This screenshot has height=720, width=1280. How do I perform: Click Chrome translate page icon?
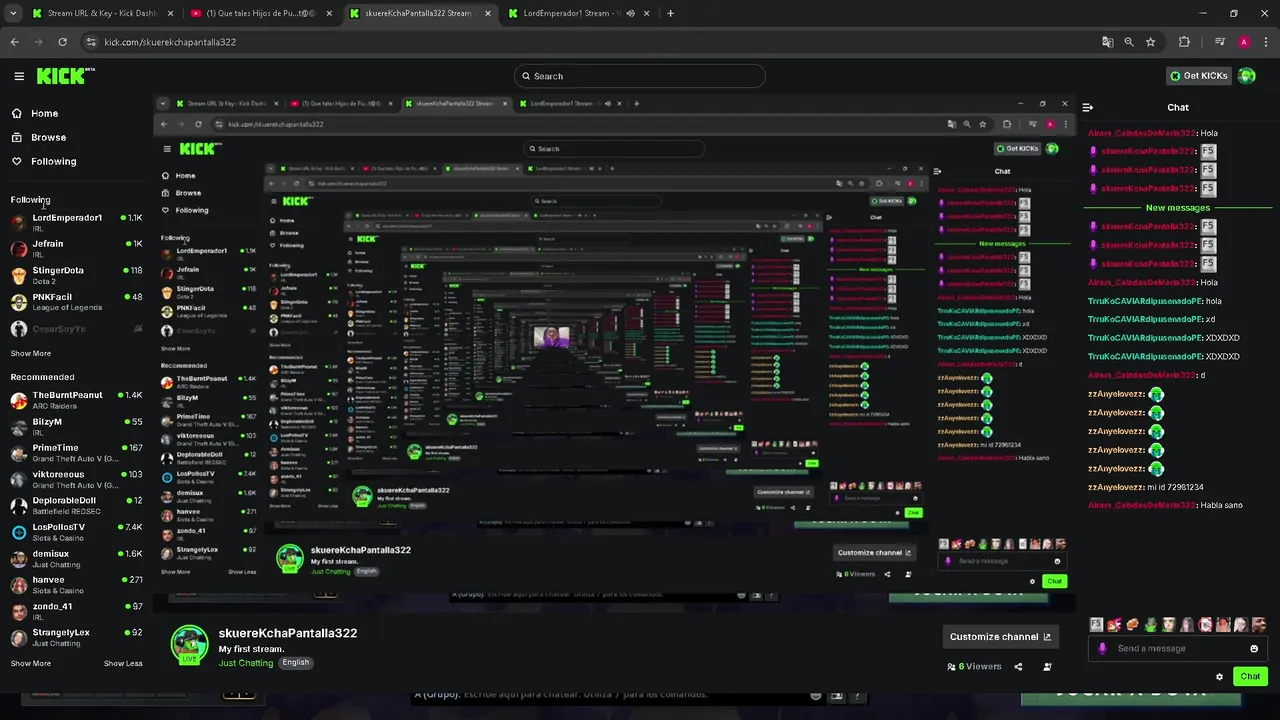[1107, 42]
